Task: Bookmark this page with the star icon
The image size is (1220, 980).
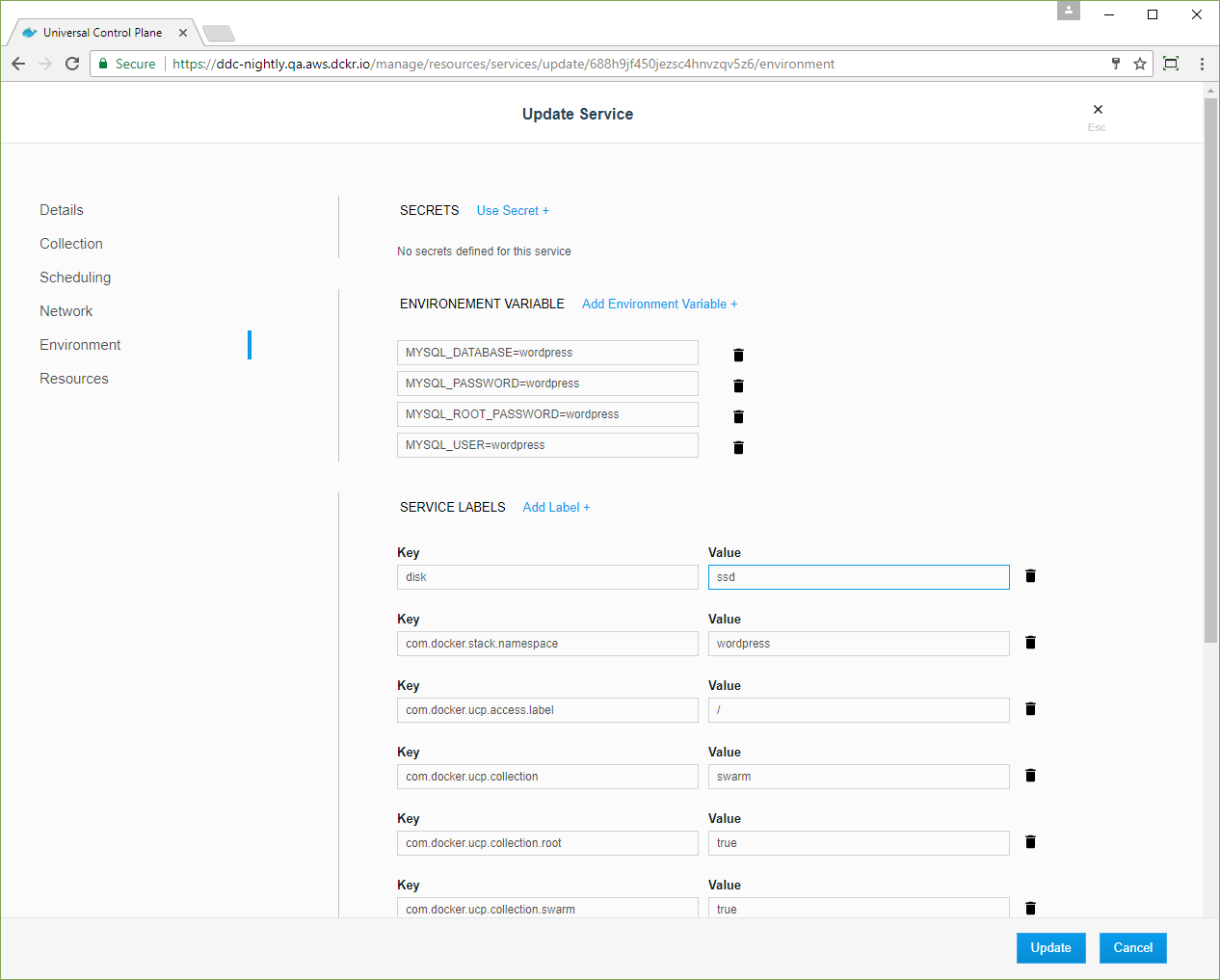Action: 1140,64
